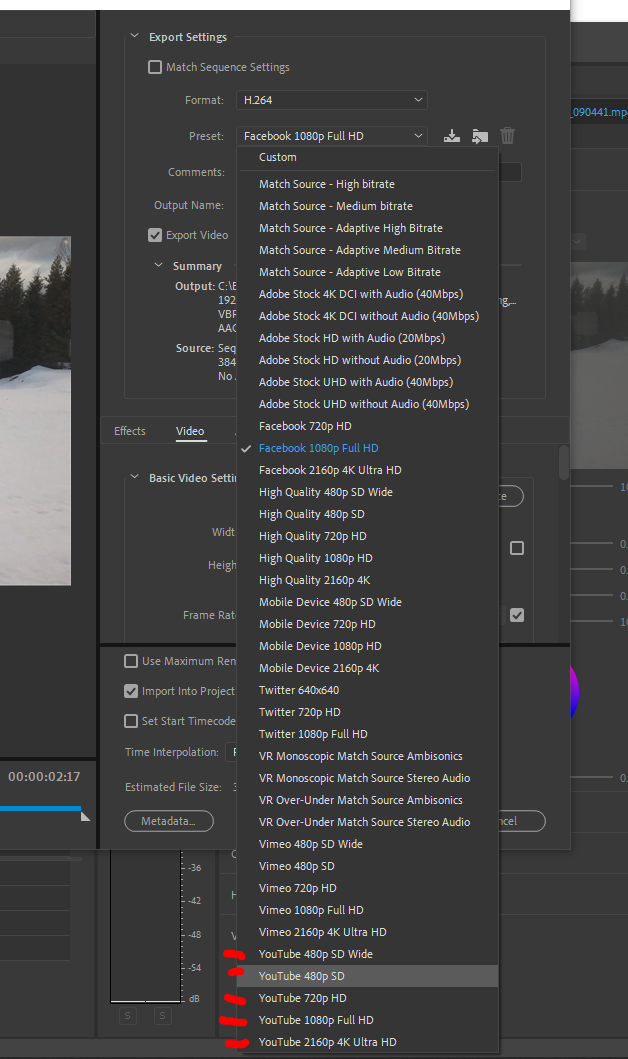
Task: Solo the left audio channel with its S button
Action: (x=127, y=1015)
